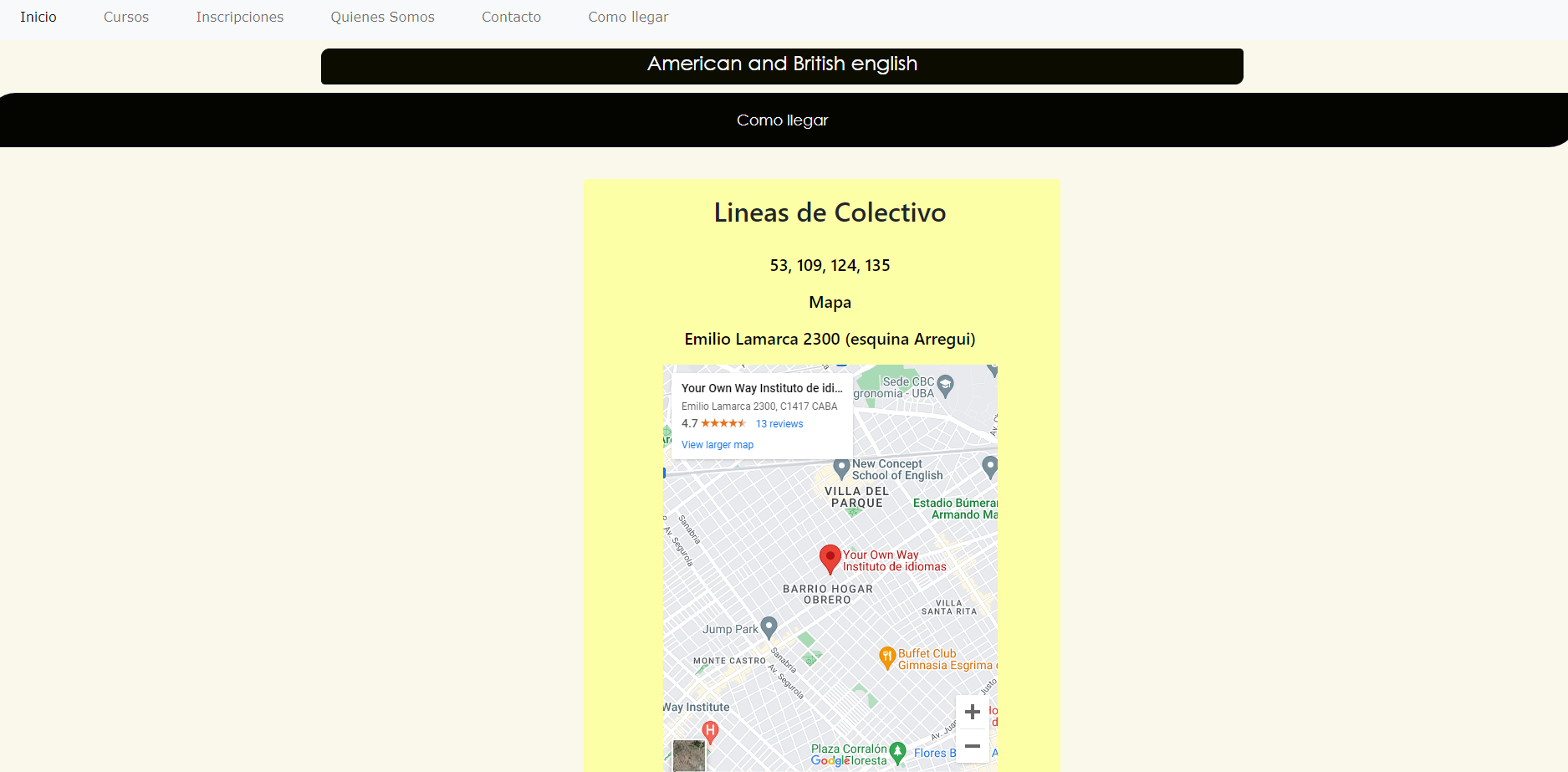Select Quienes Somos in the navbar
The height and width of the screenshot is (772, 1568).
pos(382,17)
